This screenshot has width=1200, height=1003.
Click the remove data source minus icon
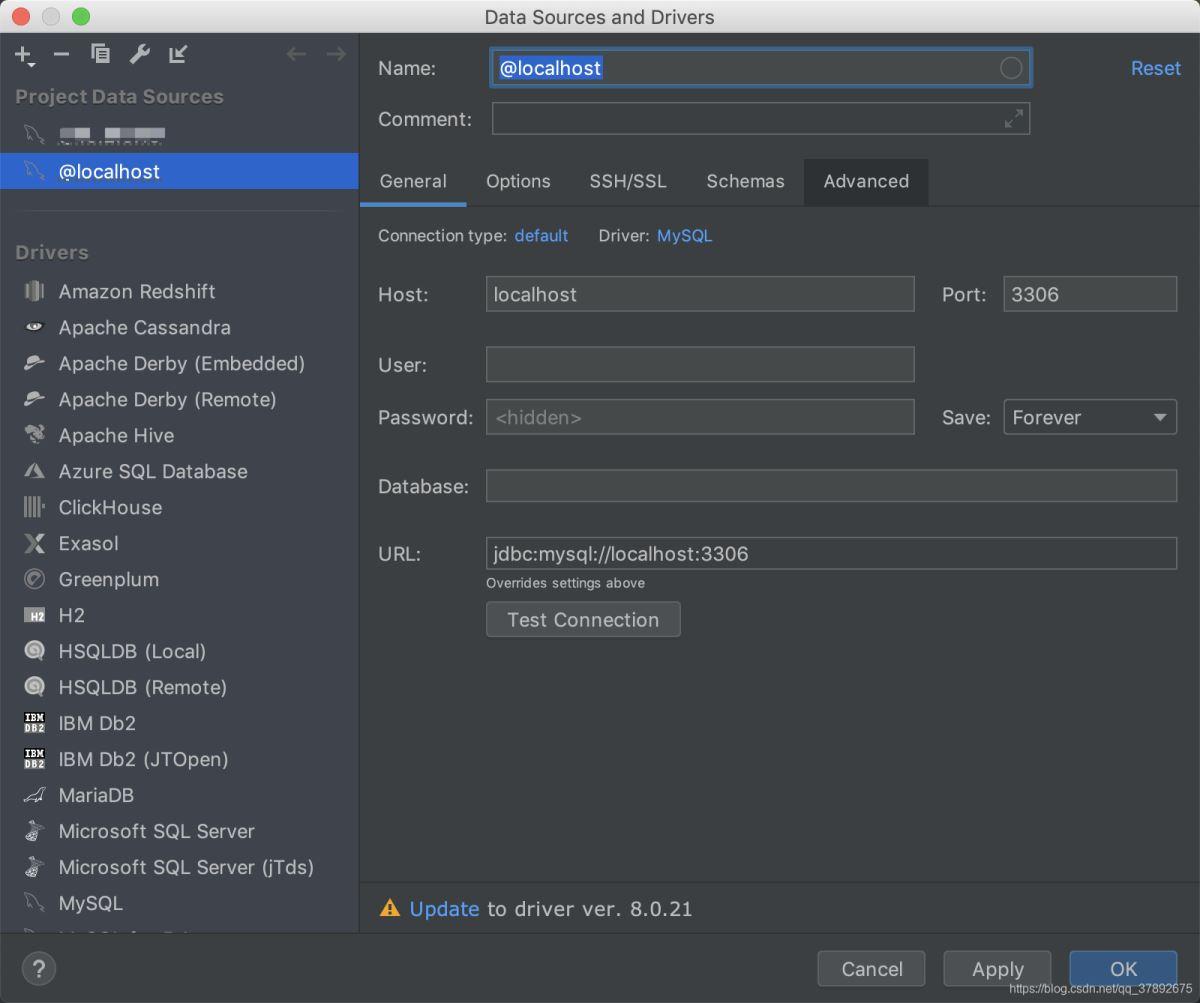(x=62, y=55)
